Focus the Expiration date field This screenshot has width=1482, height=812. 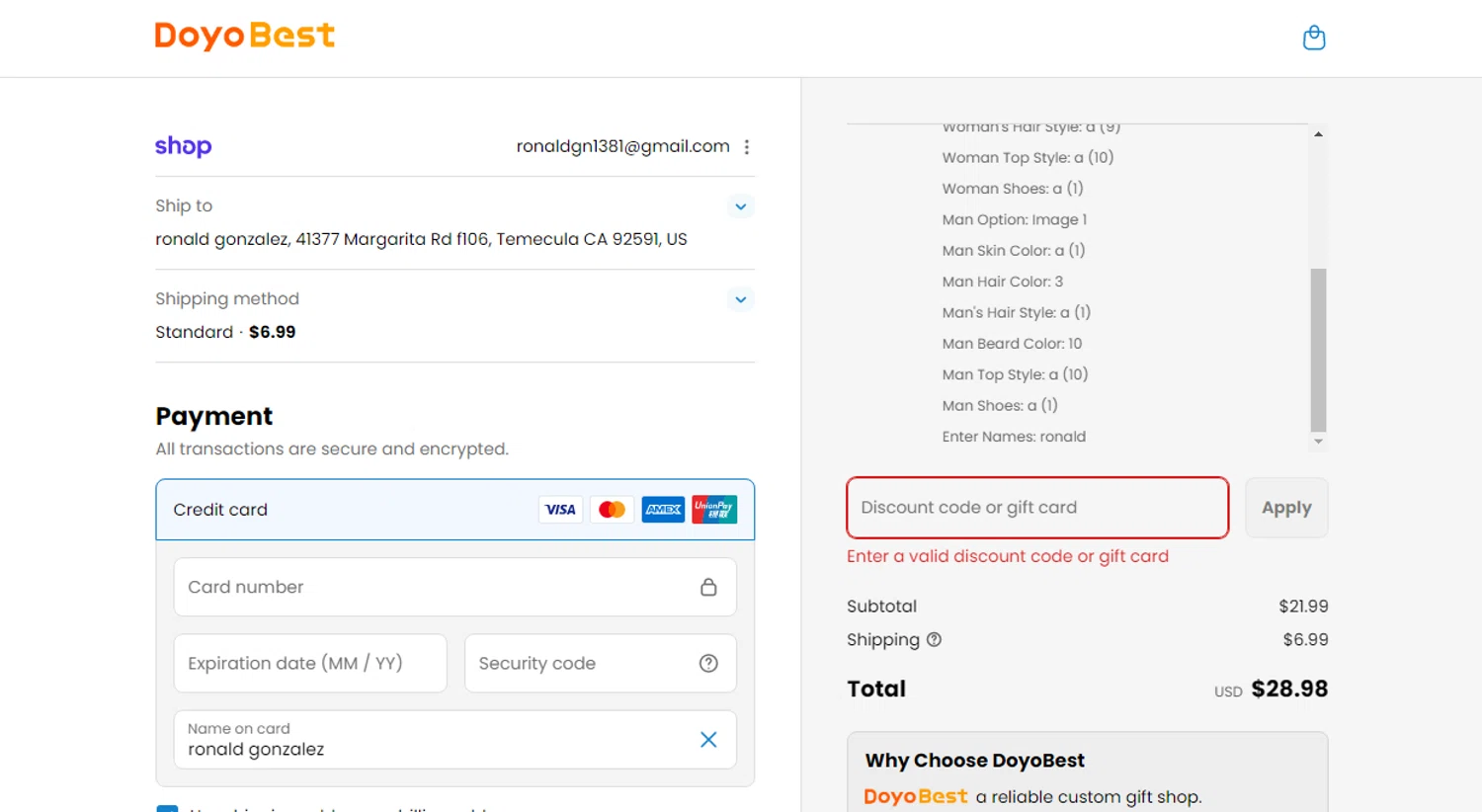pyautogui.click(x=310, y=664)
